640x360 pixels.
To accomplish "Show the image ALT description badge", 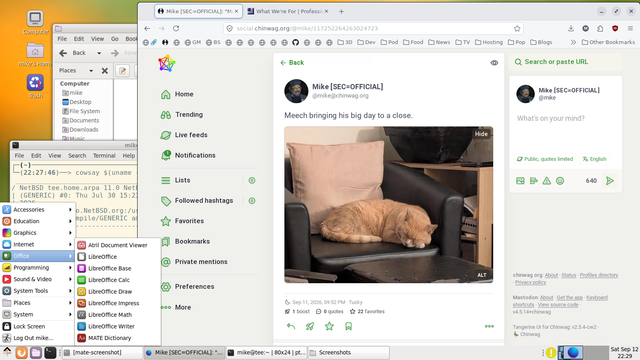I will (x=482, y=275).
